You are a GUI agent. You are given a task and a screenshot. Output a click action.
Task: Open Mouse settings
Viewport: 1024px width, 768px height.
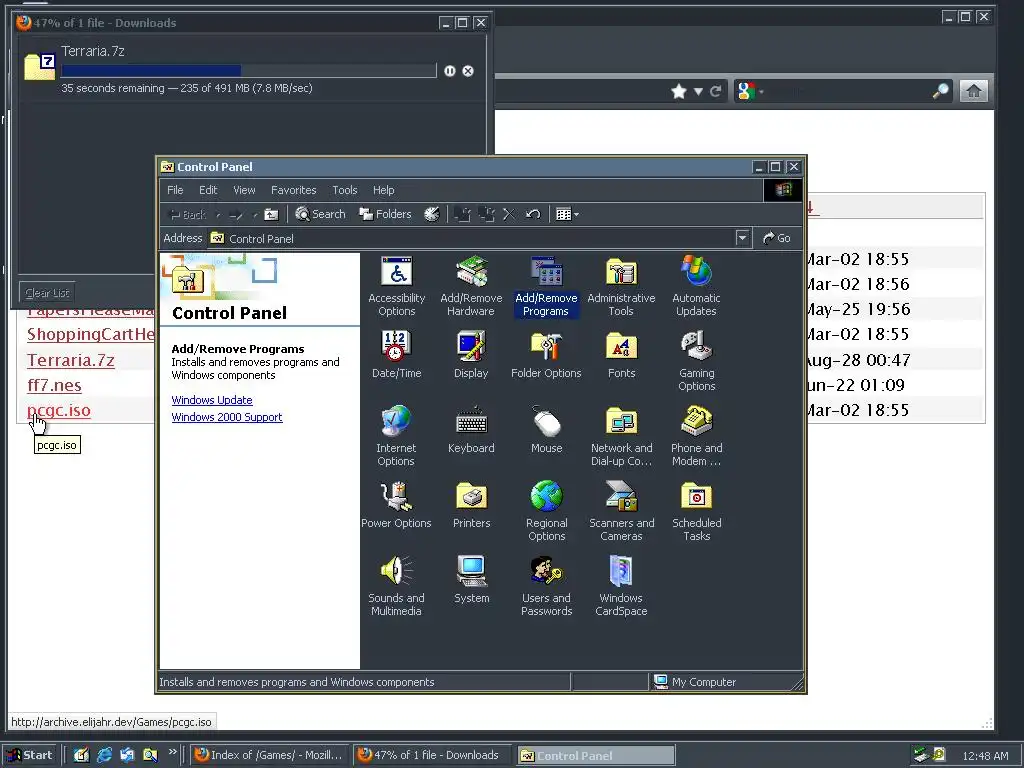[546, 430]
